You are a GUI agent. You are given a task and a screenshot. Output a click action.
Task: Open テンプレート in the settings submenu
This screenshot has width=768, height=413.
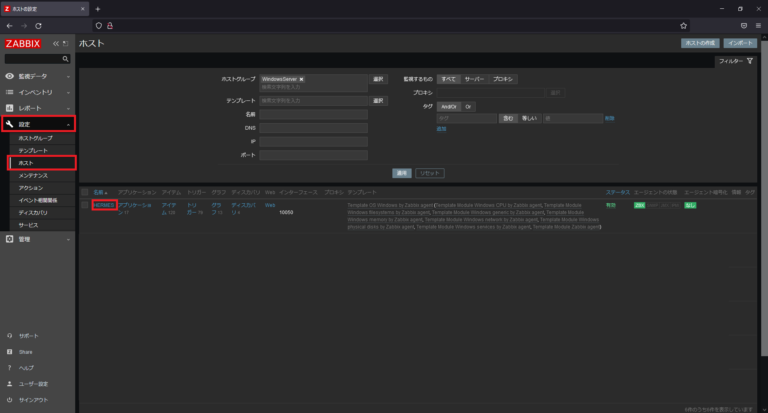coord(33,150)
